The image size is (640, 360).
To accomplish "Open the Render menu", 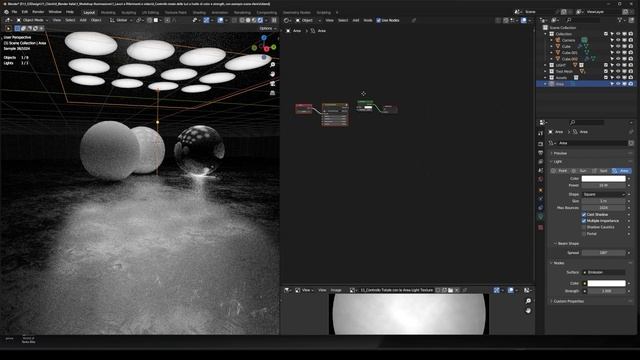I will [38, 12].
